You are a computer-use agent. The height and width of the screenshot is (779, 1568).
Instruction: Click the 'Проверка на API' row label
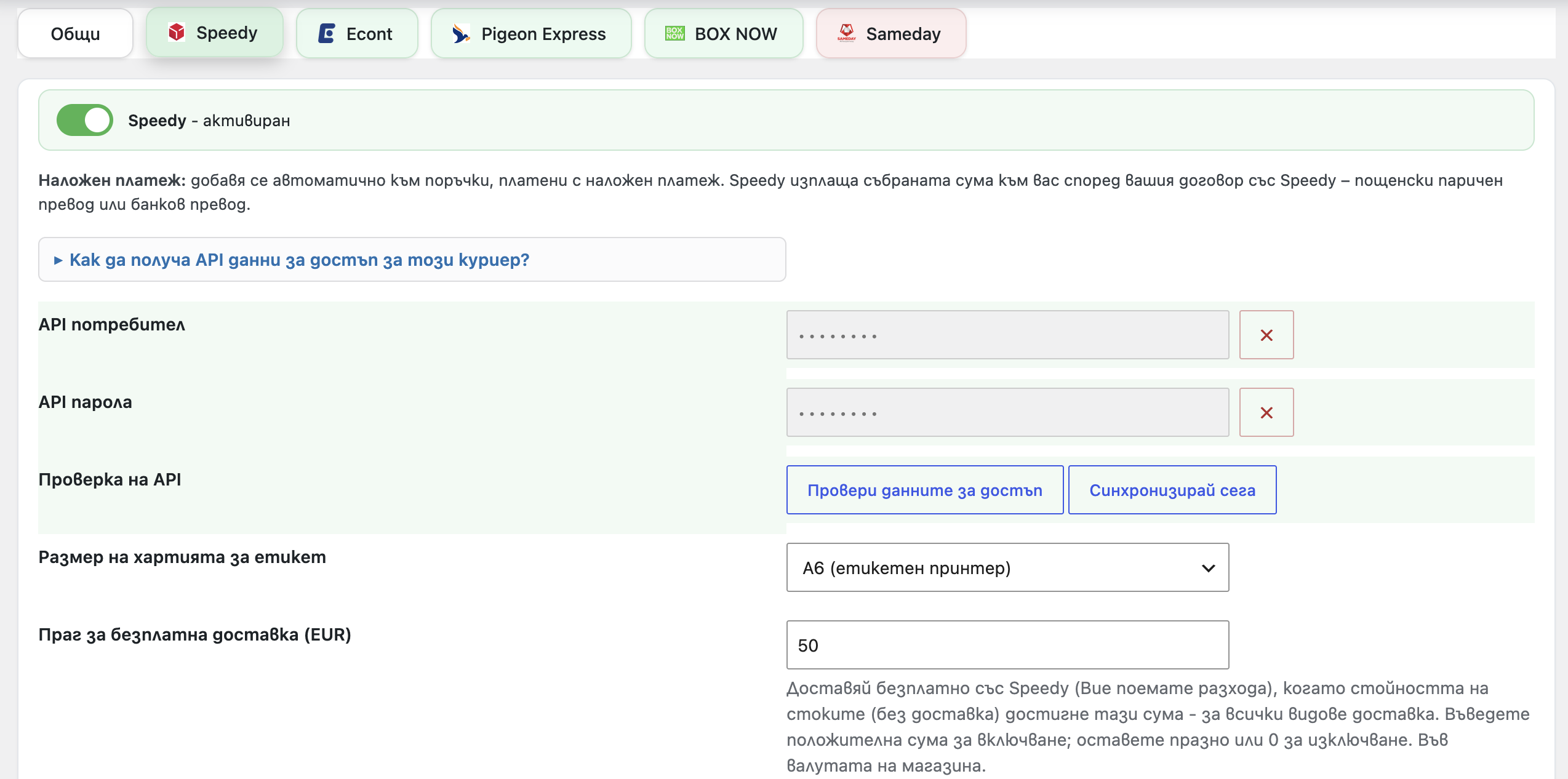tap(110, 479)
